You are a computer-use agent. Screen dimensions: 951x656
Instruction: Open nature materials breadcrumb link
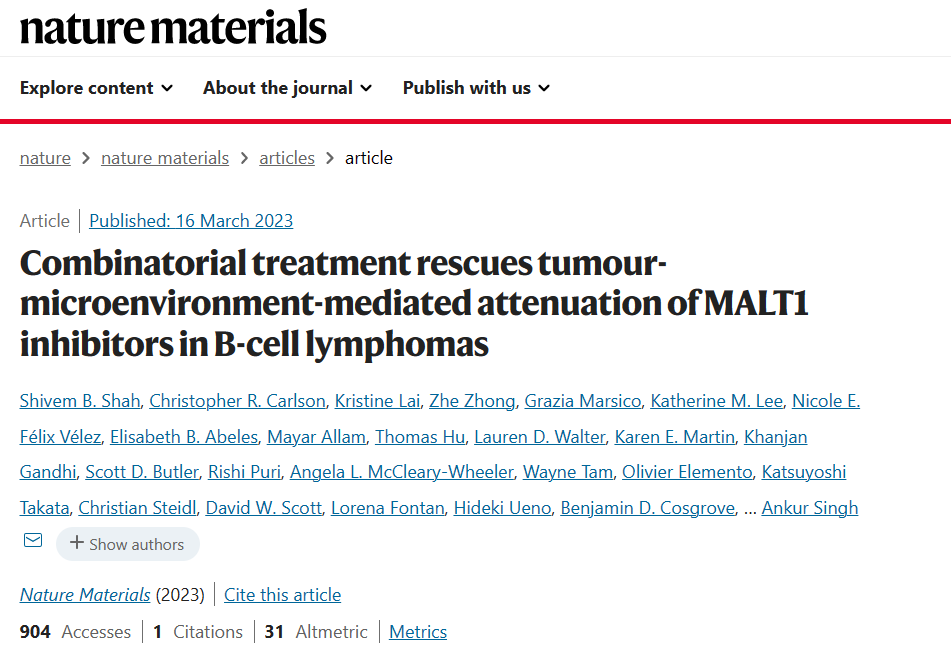(165, 158)
